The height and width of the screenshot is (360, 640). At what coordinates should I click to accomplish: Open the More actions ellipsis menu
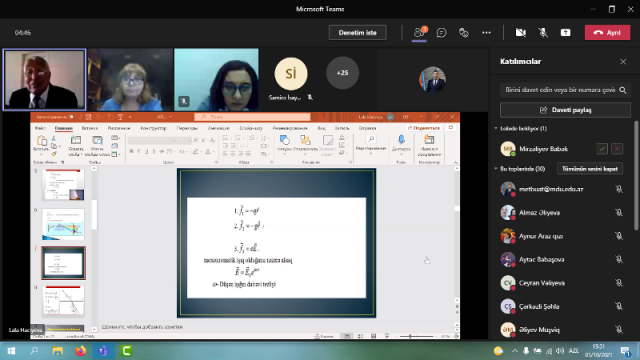(x=486, y=33)
